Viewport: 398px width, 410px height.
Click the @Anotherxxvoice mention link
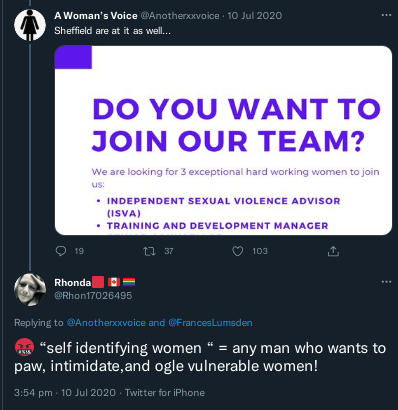(106, 323)
